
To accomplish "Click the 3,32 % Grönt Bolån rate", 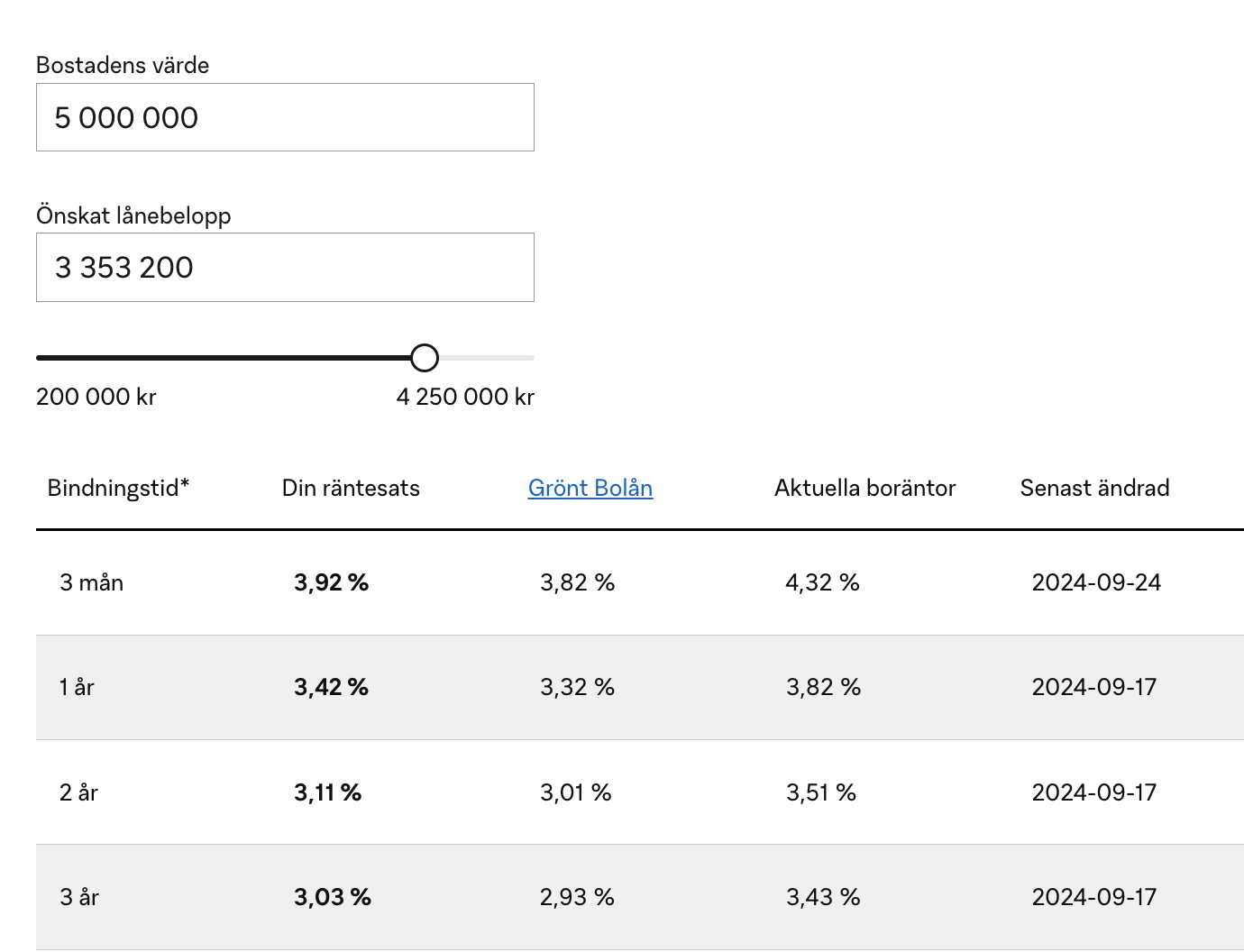I will tap(577, 688).
